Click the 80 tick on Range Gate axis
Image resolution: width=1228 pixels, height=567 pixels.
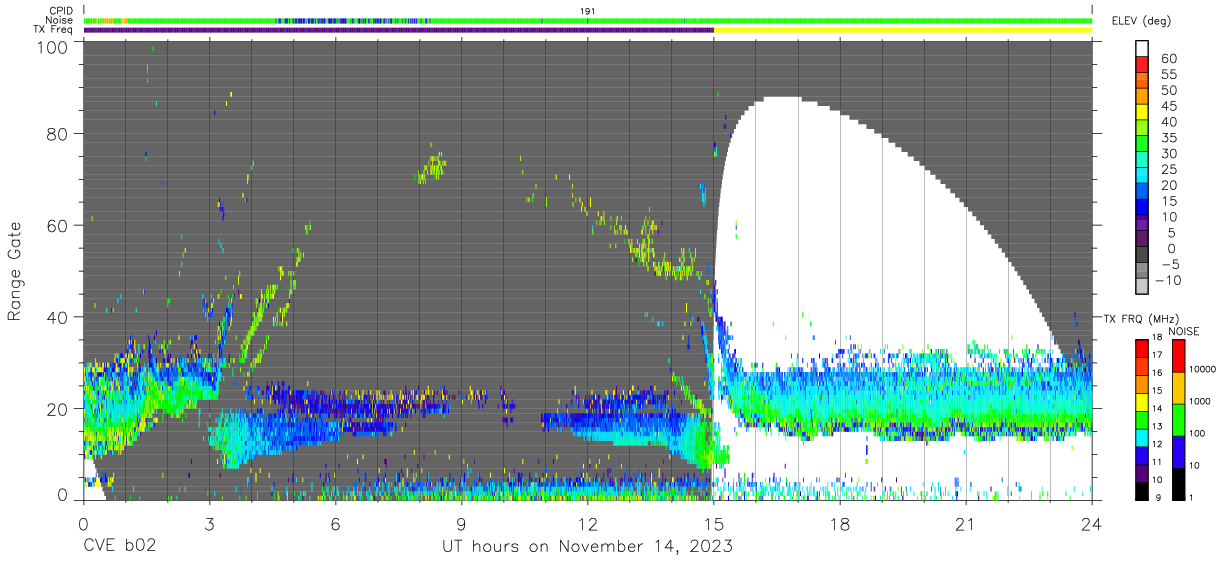pos(58,133)
